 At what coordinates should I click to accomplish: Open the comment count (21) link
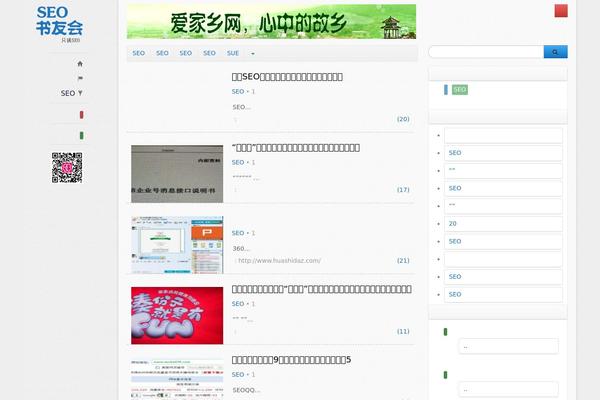point(403,261)
